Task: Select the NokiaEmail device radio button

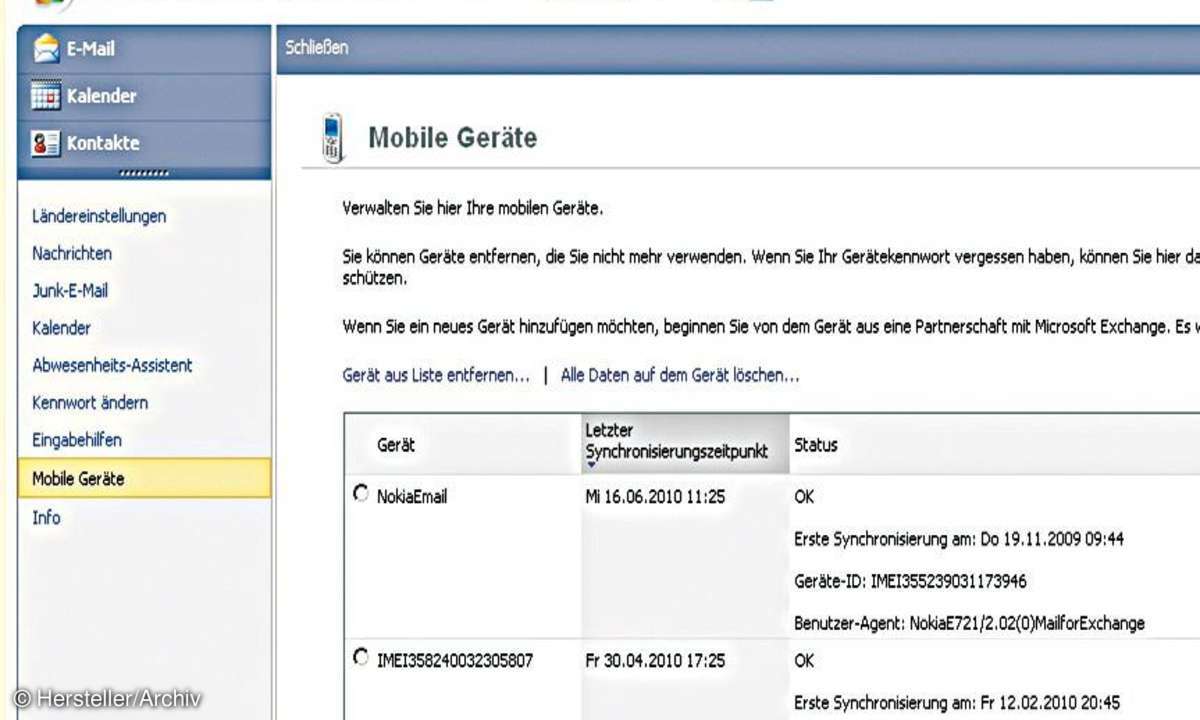Action: point(361,494)
